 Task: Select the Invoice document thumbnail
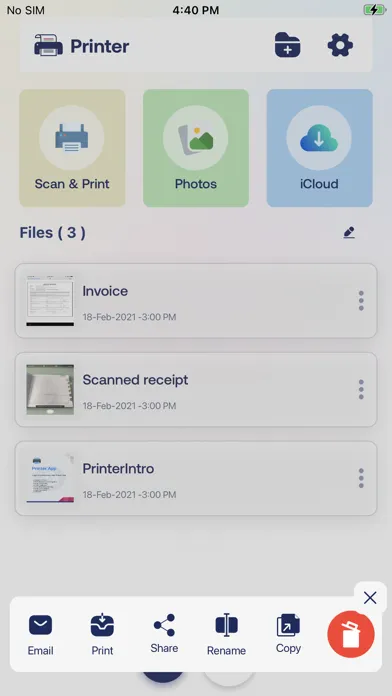[50, 301]
